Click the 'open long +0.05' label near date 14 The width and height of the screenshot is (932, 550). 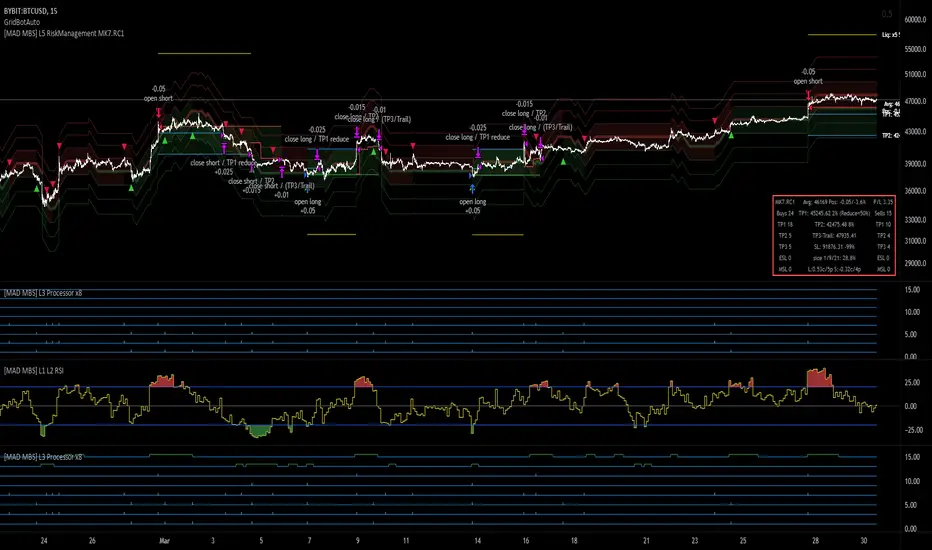[473, 206]
